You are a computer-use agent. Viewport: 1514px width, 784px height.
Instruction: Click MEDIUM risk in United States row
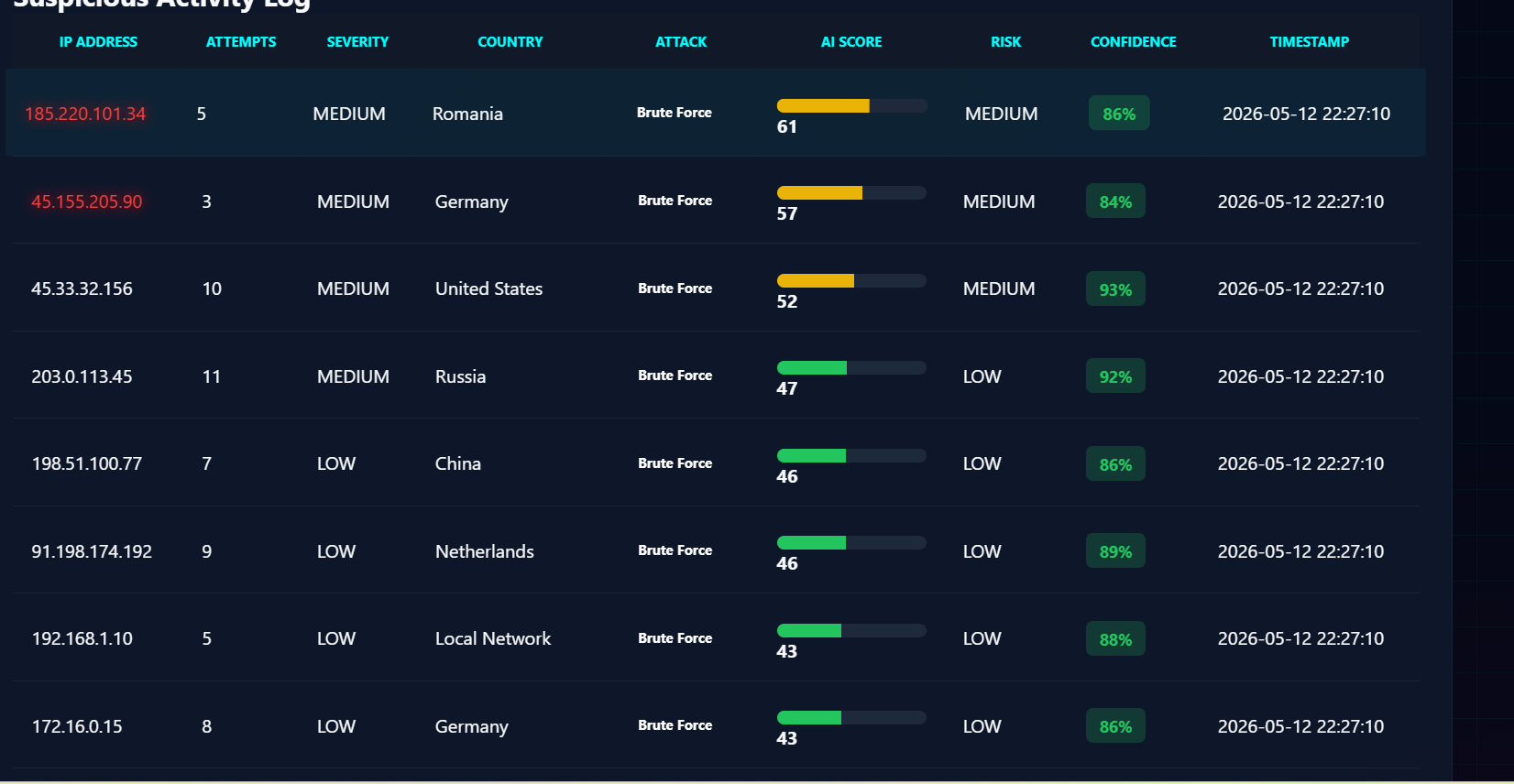pos(999,289)
